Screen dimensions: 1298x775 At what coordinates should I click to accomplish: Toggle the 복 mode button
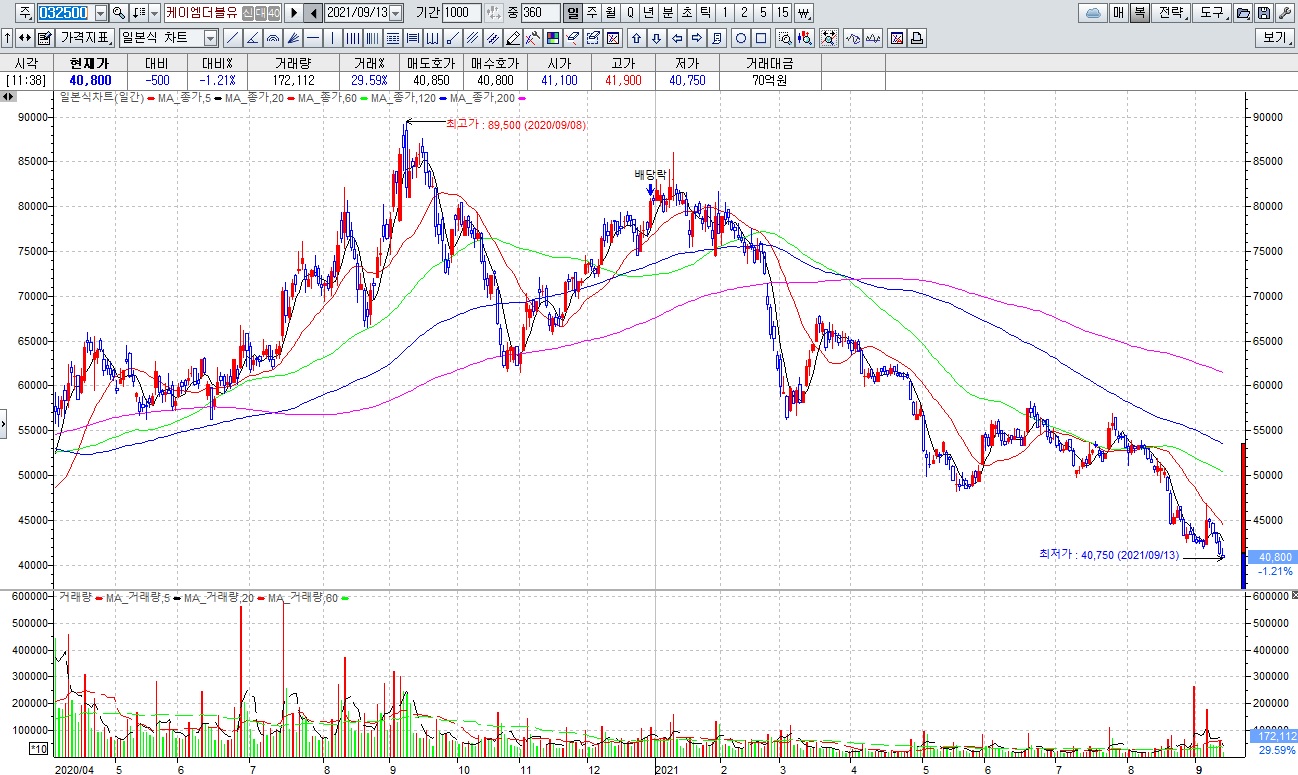pyautogui.click(x=1140, y=13)
